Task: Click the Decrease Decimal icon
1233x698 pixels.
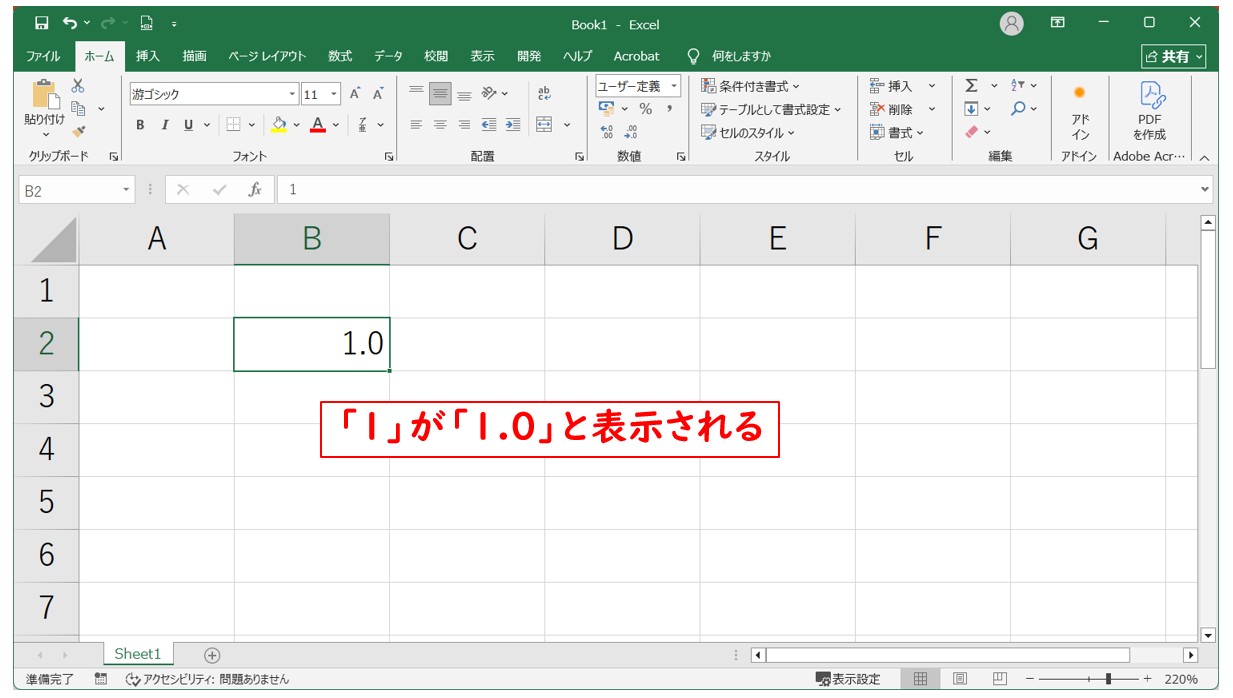Action: tap(630, 132)
